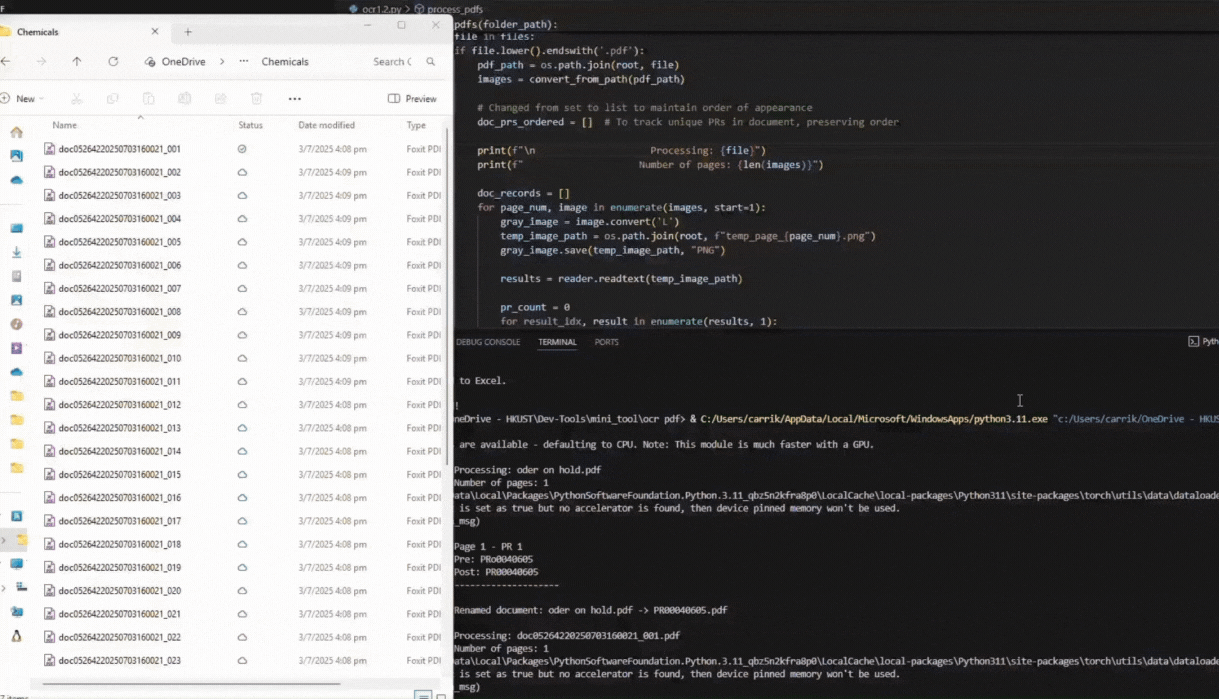Image resolution: width=1219 pixels, height=699 pixels.
Task: Click the Paste icon in Explorer toolbar
Action: pyautogui.click(x=149, y=98)
